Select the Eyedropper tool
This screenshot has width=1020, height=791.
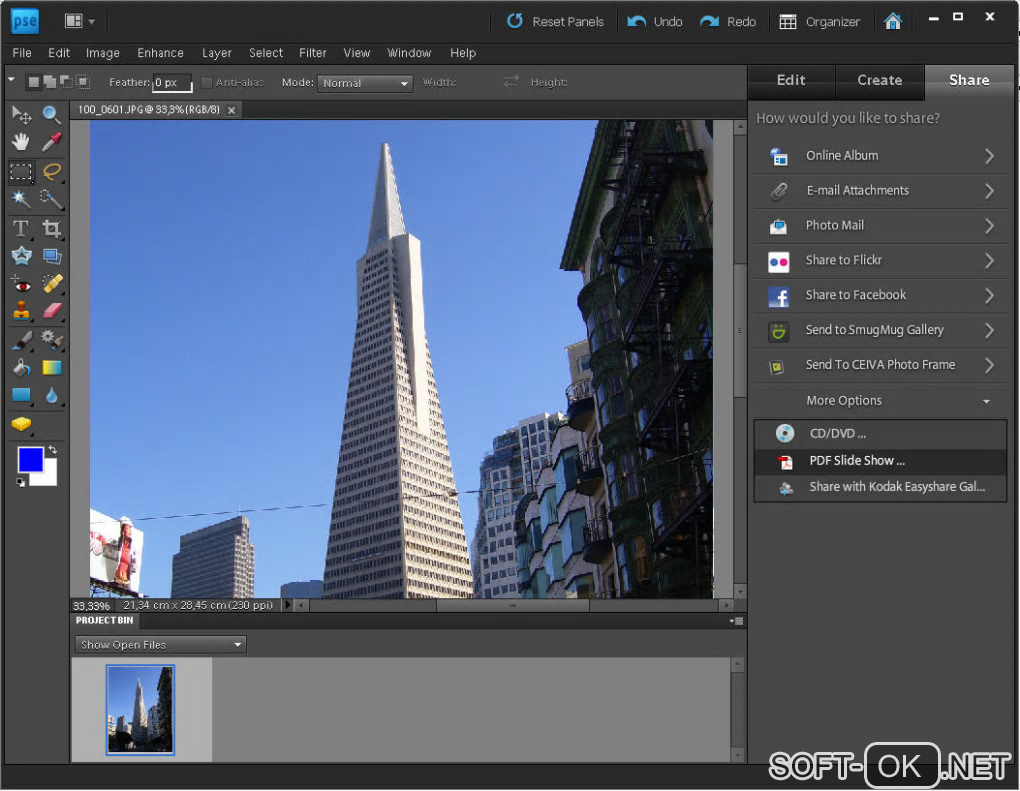51,142
